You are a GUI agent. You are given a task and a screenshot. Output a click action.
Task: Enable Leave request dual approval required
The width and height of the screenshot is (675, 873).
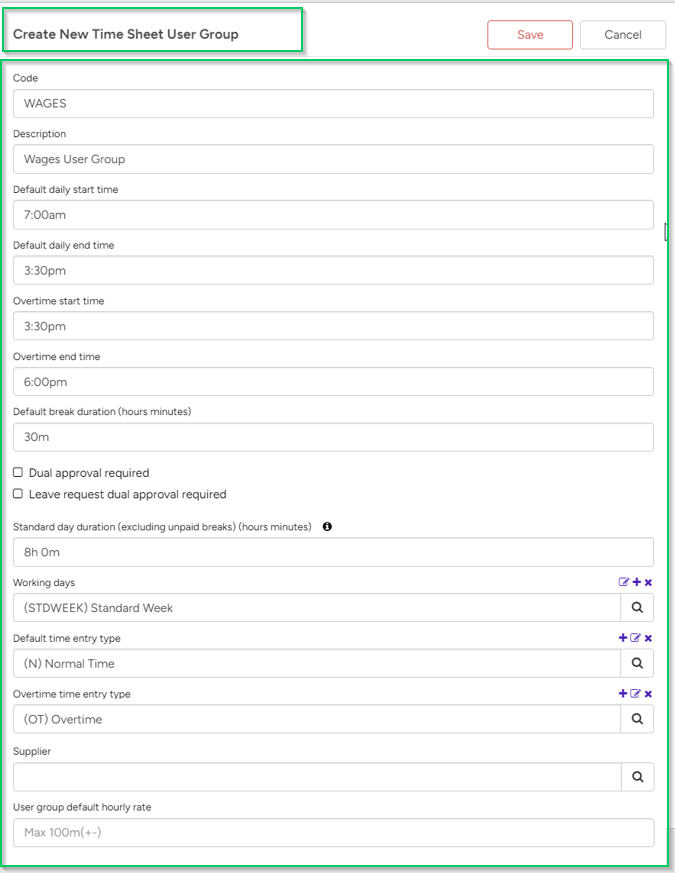tap(18, 494)
